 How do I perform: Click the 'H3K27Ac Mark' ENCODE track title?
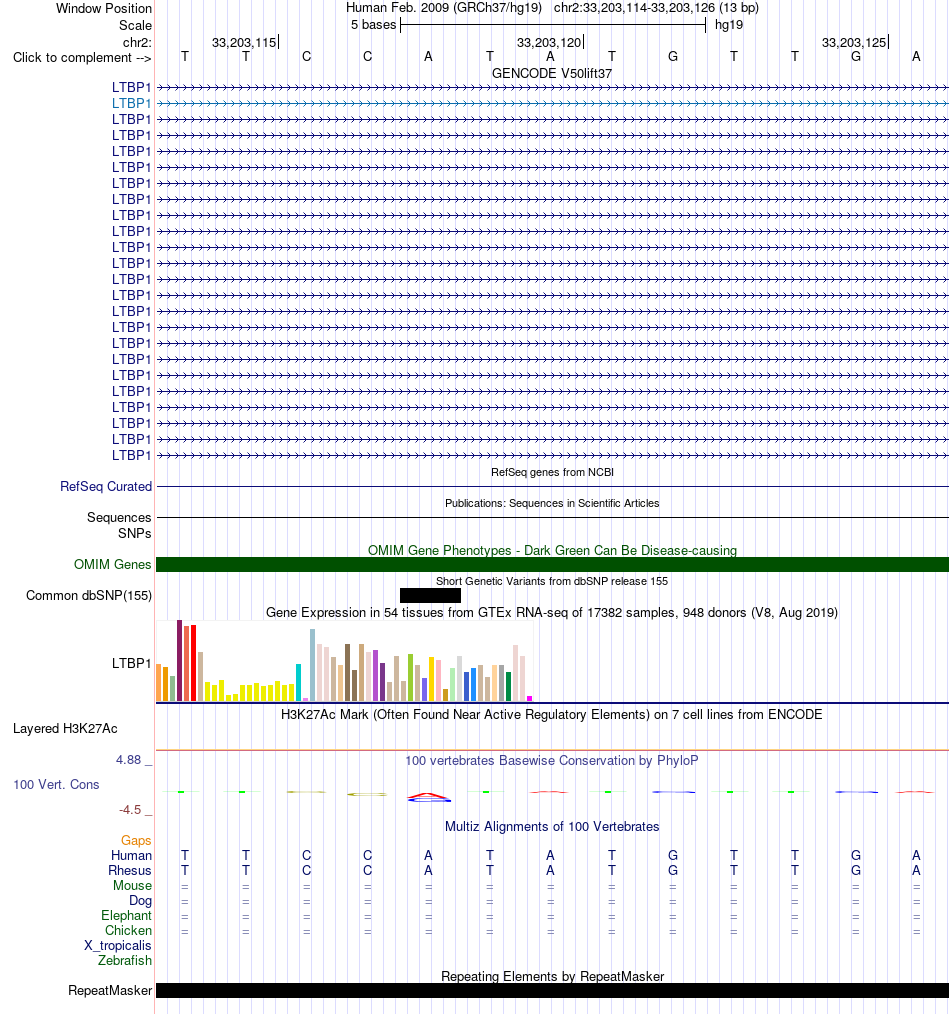coord(552,715)
